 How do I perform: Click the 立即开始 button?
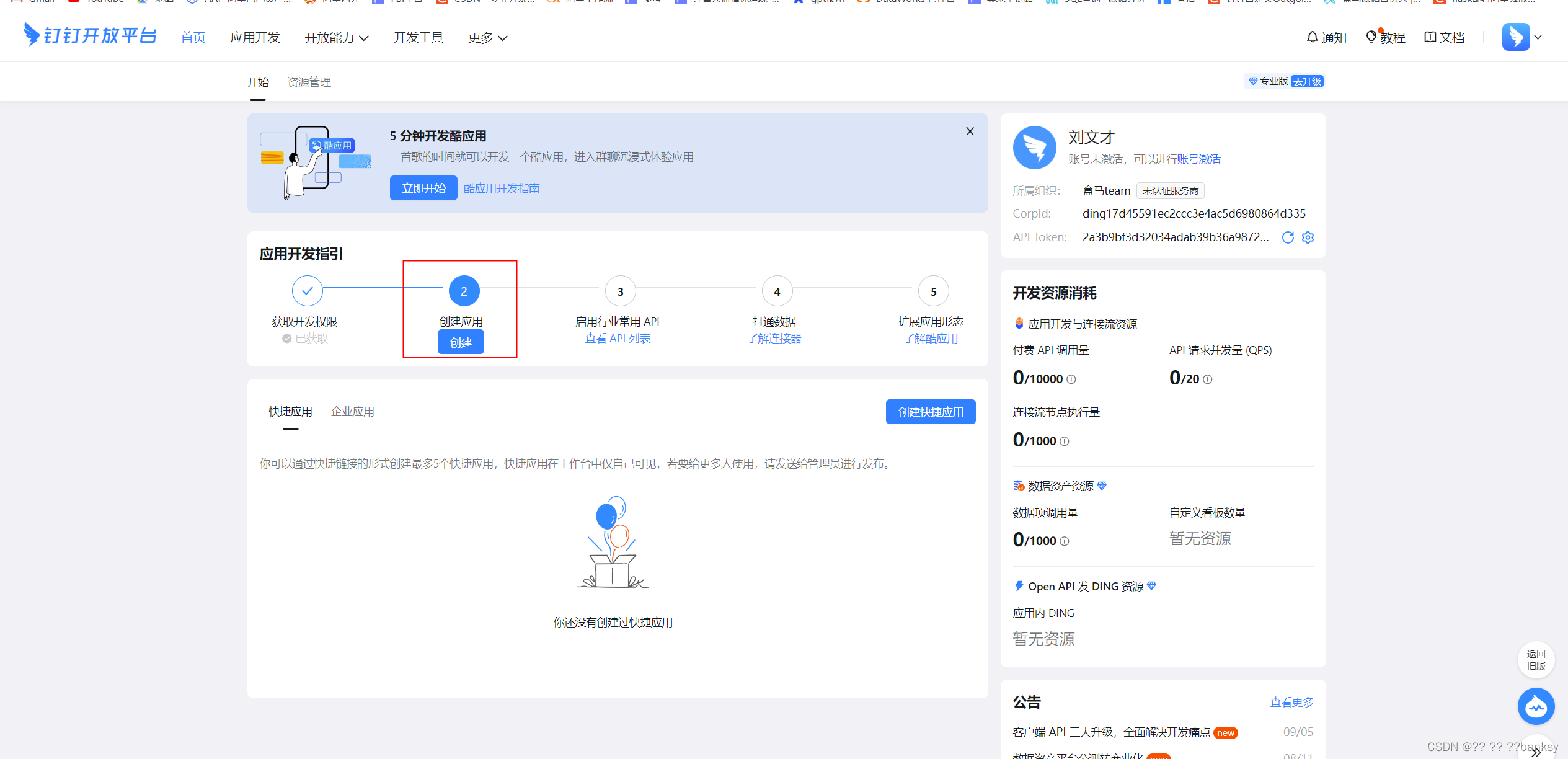(x=423, y=188)
